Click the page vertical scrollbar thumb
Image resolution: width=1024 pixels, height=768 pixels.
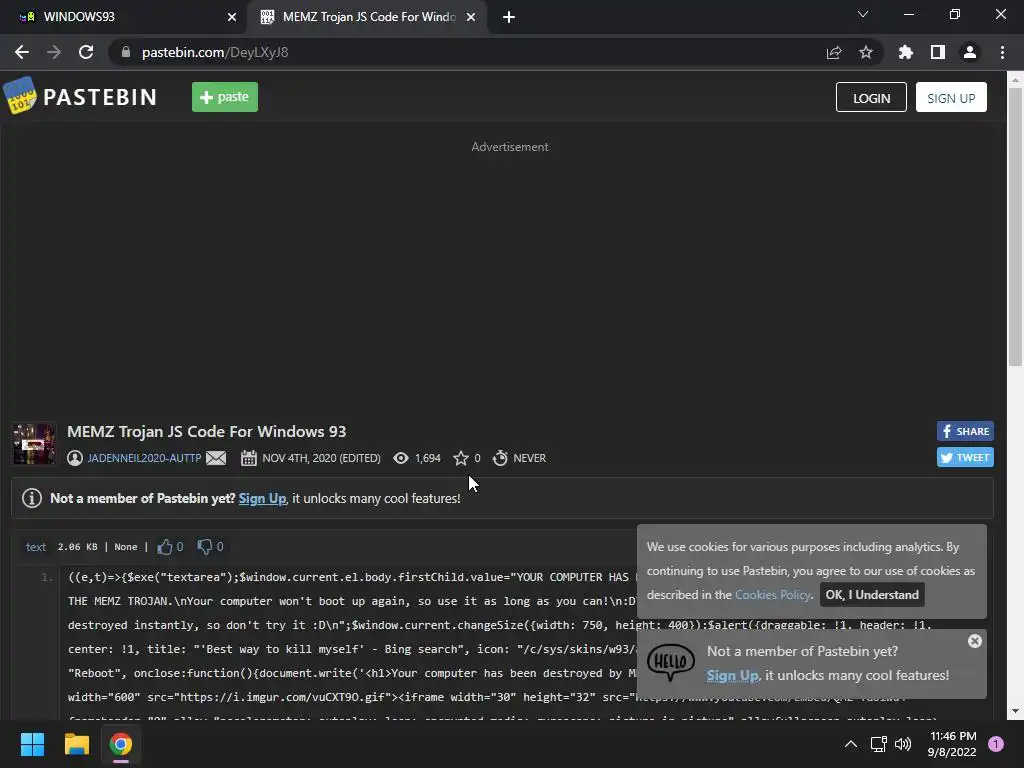click(x=1015, y=227)
